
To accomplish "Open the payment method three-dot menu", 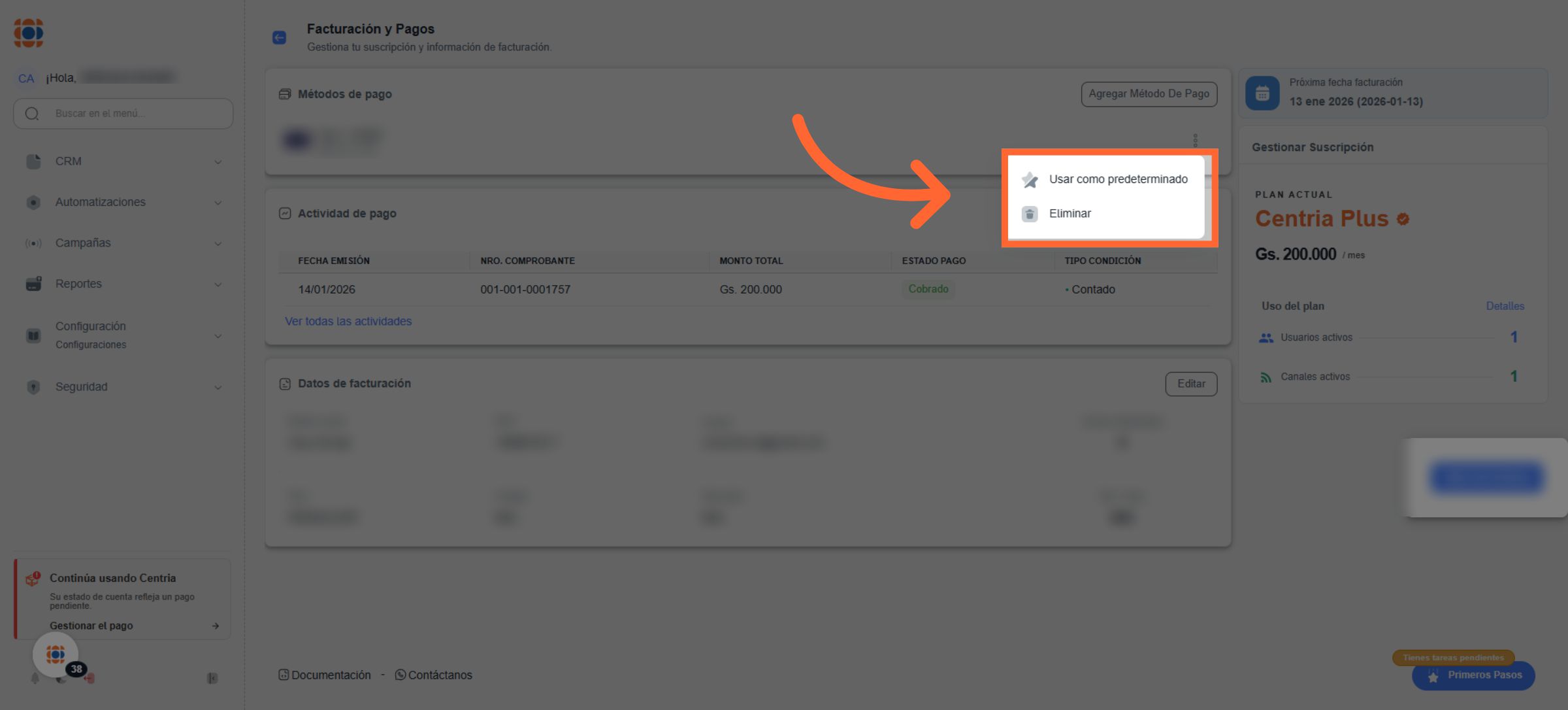I will (1195, 140).
